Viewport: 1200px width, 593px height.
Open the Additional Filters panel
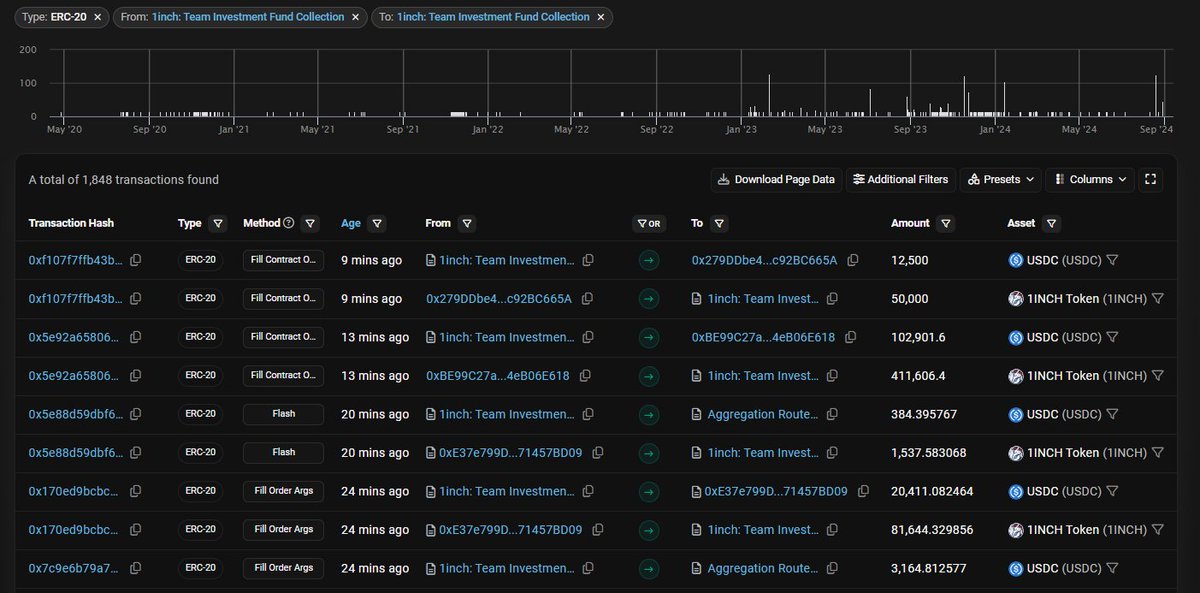point(900,180)
